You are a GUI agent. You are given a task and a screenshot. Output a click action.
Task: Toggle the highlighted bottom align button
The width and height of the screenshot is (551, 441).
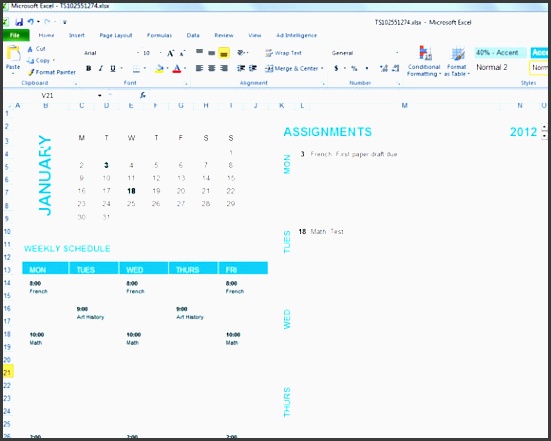coord(224,53)
